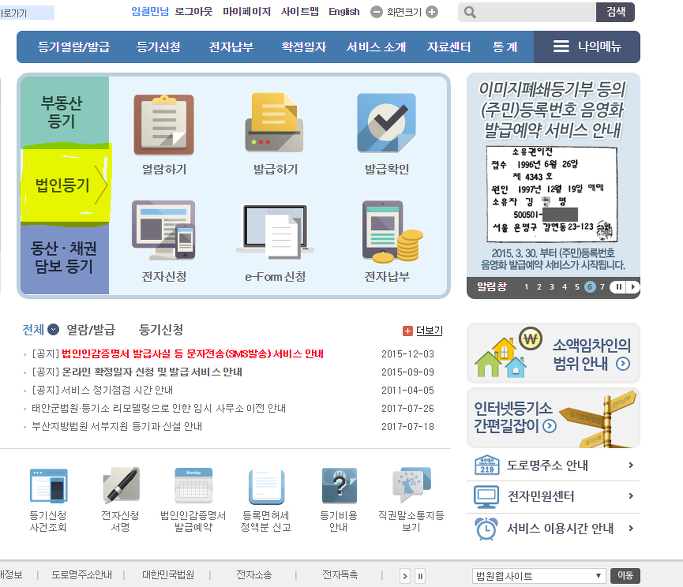Viewport: 683px width, 587px height.
Task: Open the 발급확인 checkmark icon
Action: pos(386,123)
